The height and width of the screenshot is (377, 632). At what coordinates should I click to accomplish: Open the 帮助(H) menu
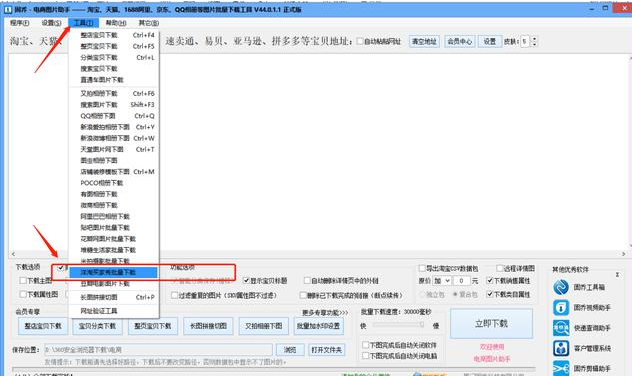point(116,23)
